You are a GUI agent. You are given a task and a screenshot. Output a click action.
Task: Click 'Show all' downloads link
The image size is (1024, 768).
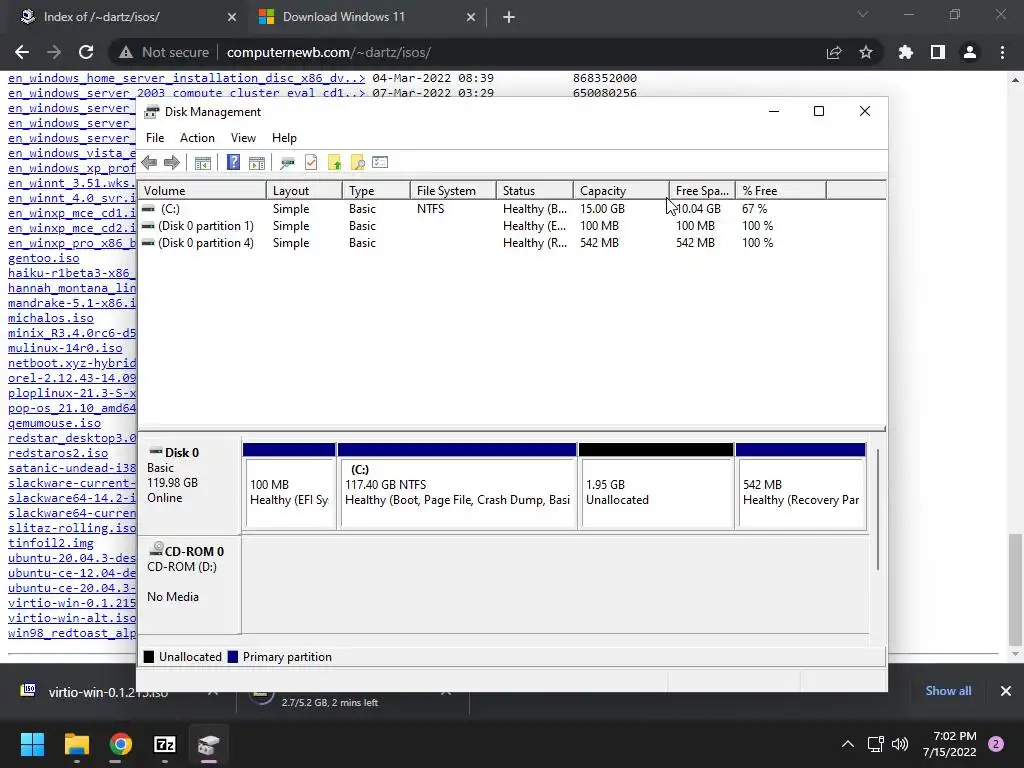pyautogui.click(x=948, y=691)
